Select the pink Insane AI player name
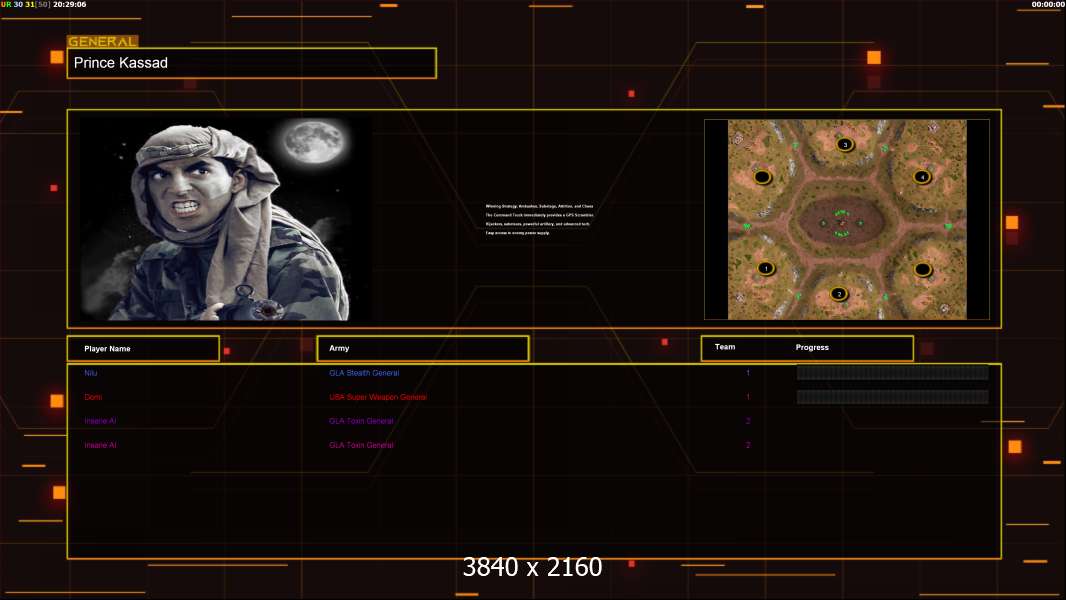 (x=100, y=445)
